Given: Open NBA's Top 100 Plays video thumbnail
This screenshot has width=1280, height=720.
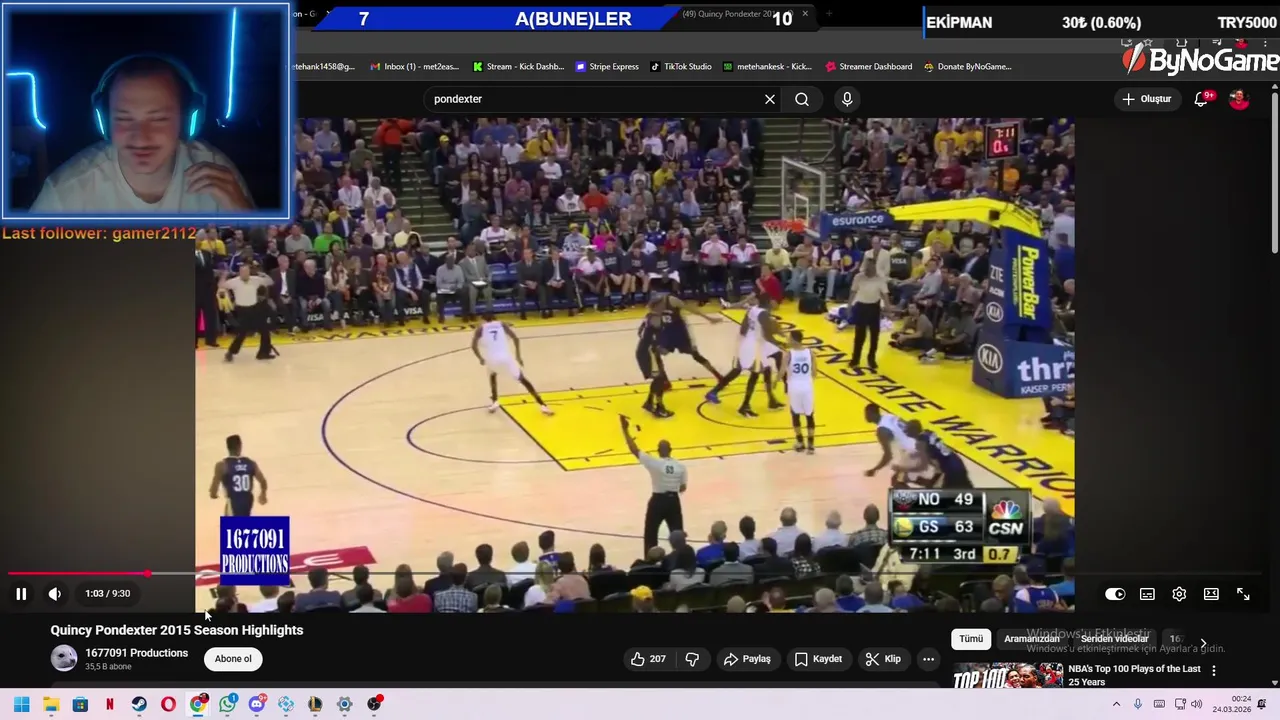Looking at the screenshot, I should pos(1007,676).
